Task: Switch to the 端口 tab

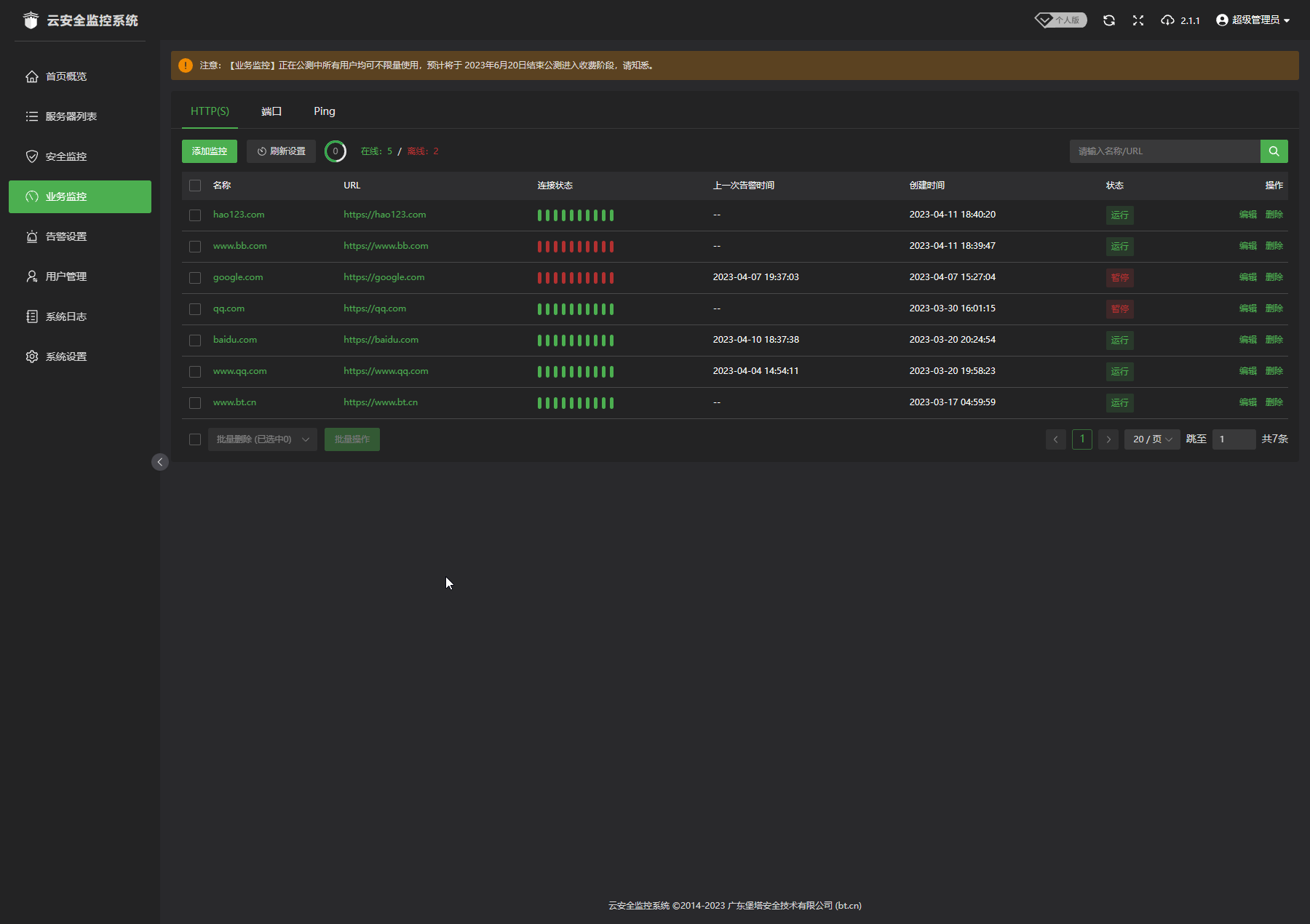Action: point(271,111)
